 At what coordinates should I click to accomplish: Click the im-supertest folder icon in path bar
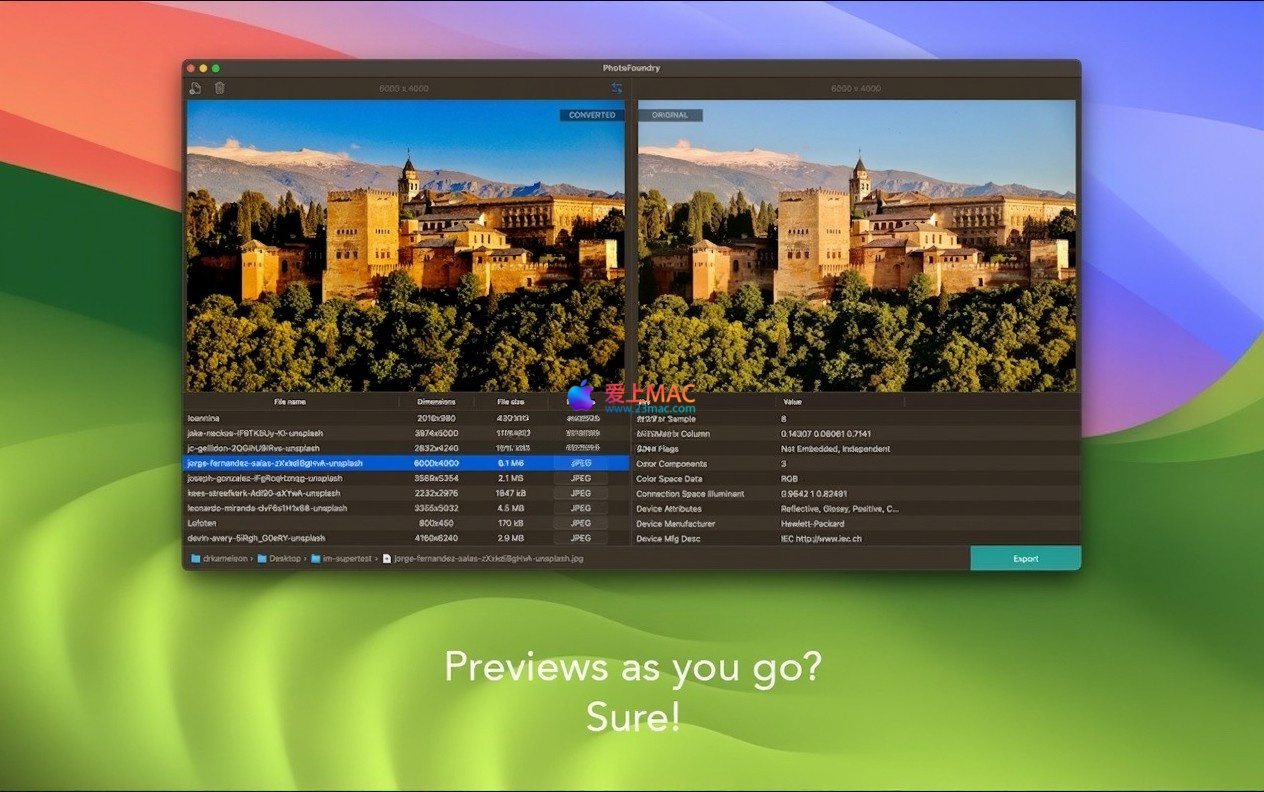point(316,559)
